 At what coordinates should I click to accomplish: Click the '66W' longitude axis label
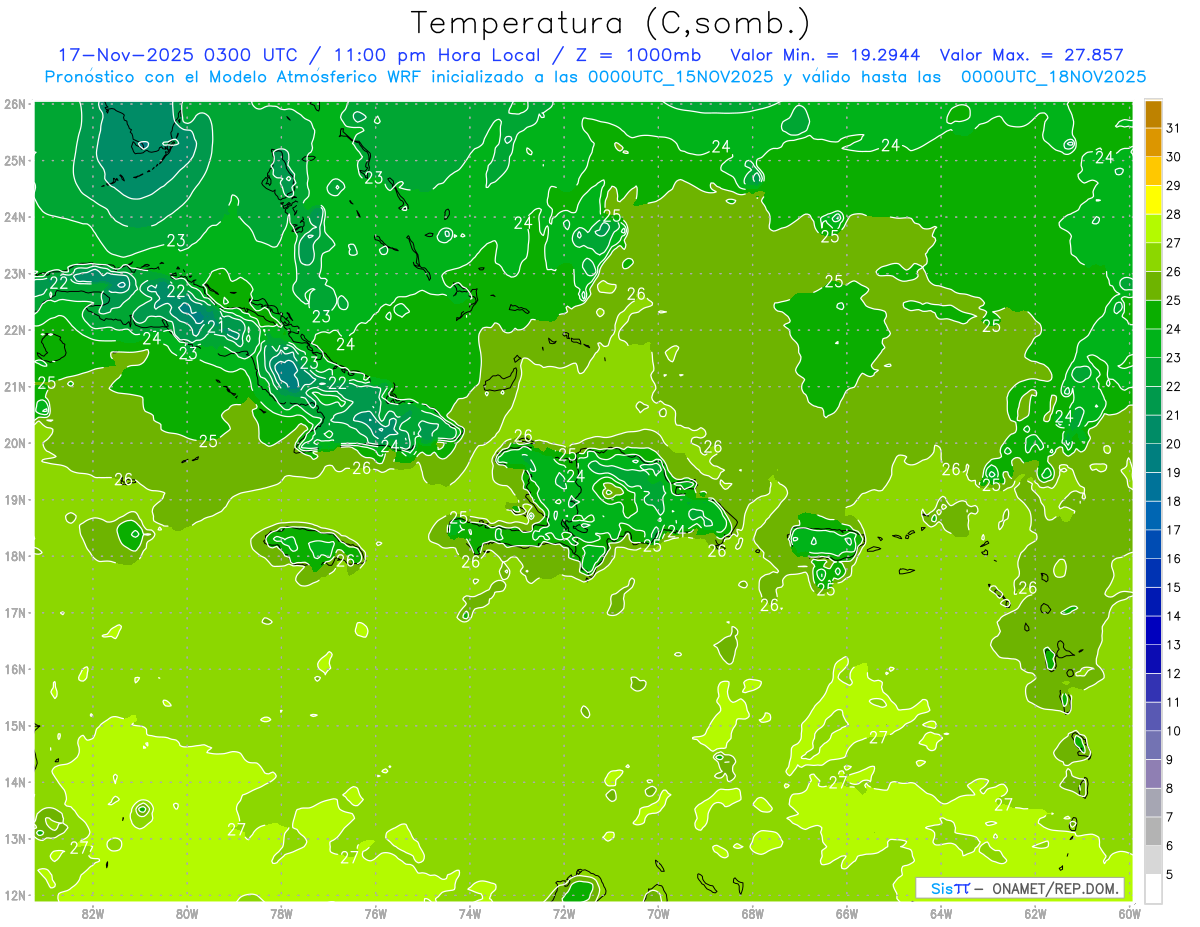(847, 913)
